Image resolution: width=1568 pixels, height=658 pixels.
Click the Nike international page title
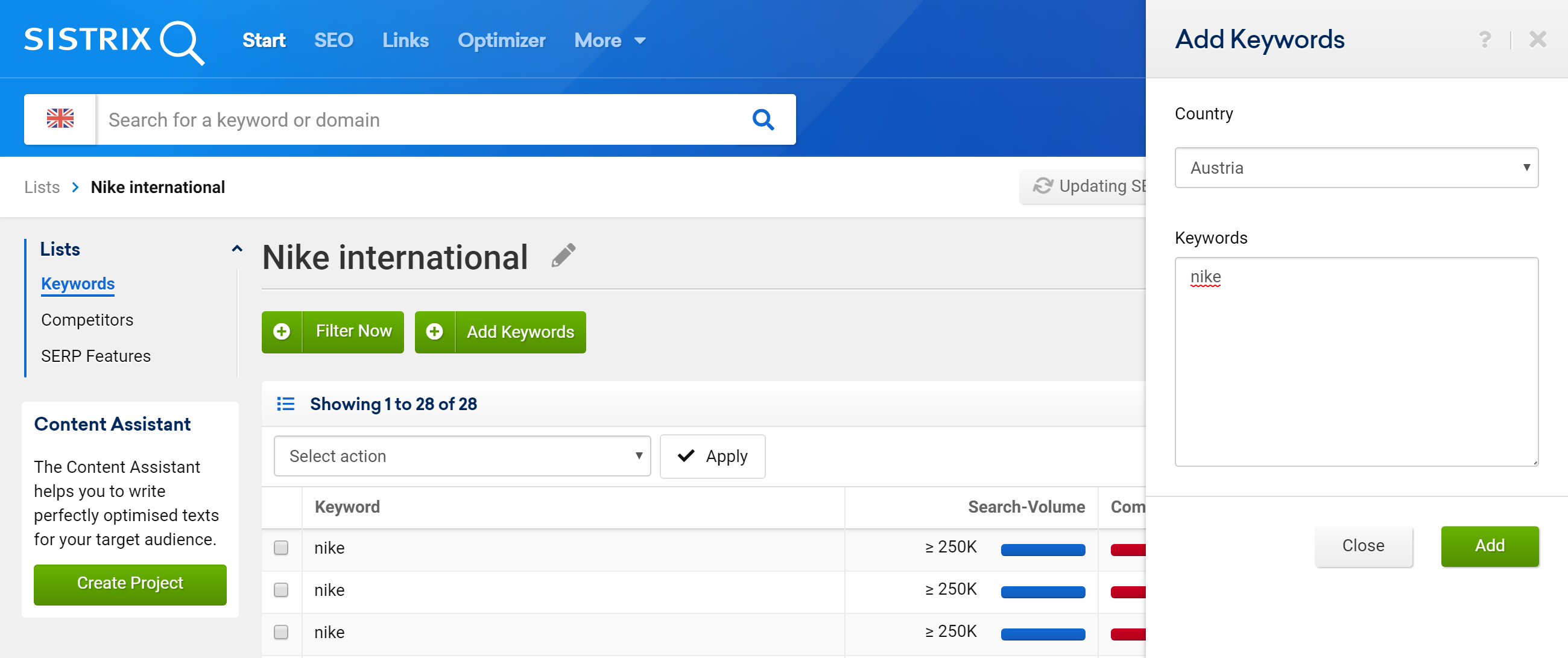[x=395, y=257]
